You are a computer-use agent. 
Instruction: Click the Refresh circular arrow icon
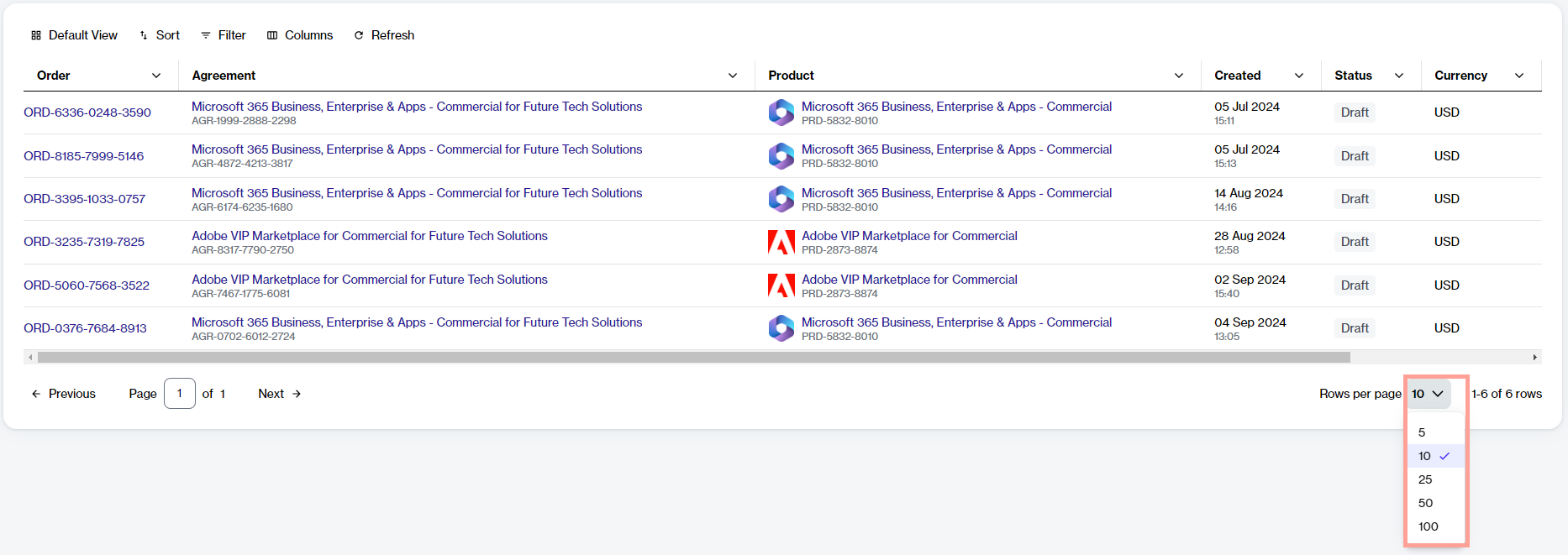(359, 35)
